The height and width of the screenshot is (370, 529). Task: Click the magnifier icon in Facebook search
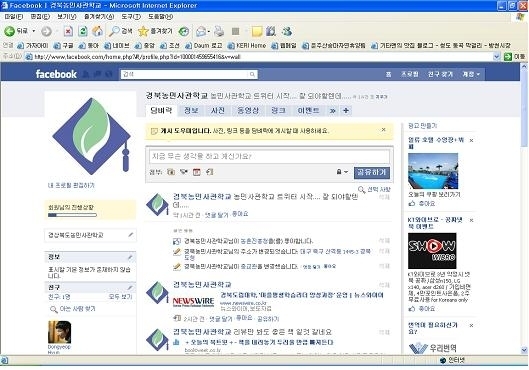pos(252,74)
